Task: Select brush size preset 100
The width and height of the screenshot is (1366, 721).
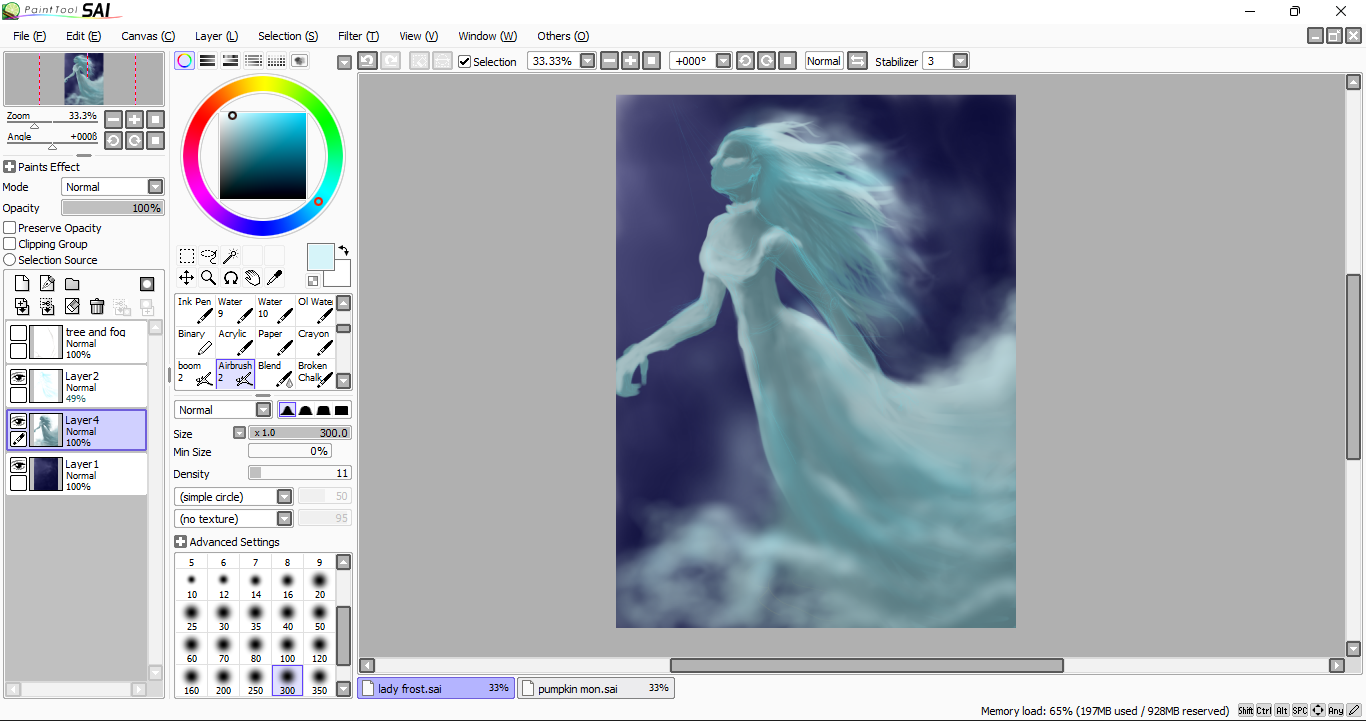Action: (288, 650)
